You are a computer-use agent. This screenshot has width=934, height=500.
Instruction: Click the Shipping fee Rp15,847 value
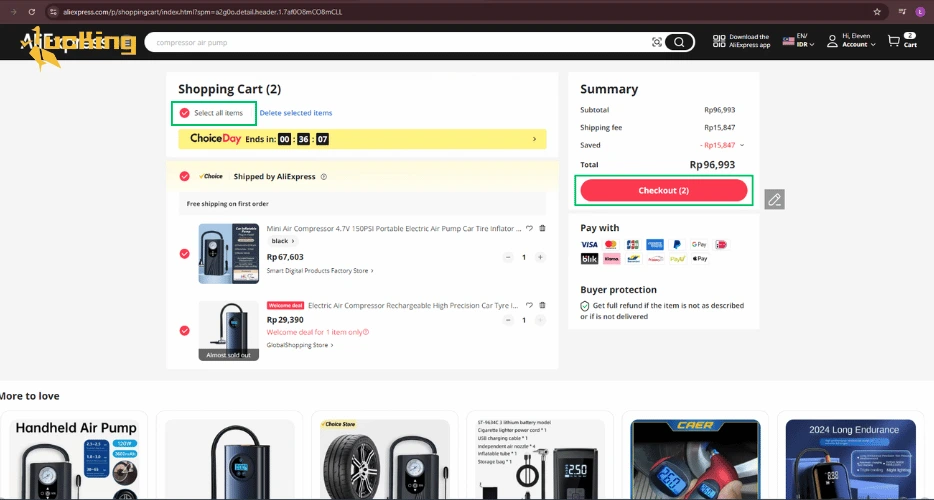(x=720, y=128)
